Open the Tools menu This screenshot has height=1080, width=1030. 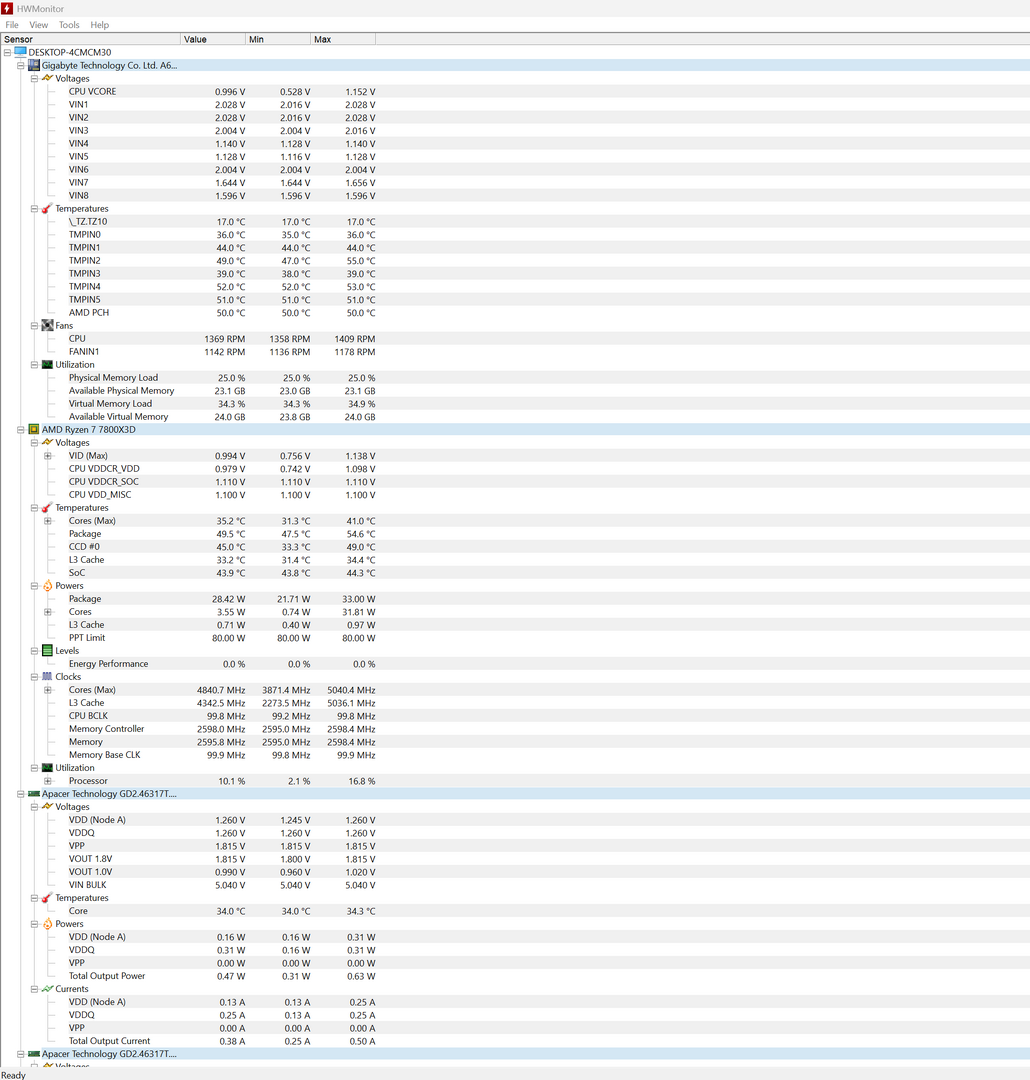(x=69, y=25)
